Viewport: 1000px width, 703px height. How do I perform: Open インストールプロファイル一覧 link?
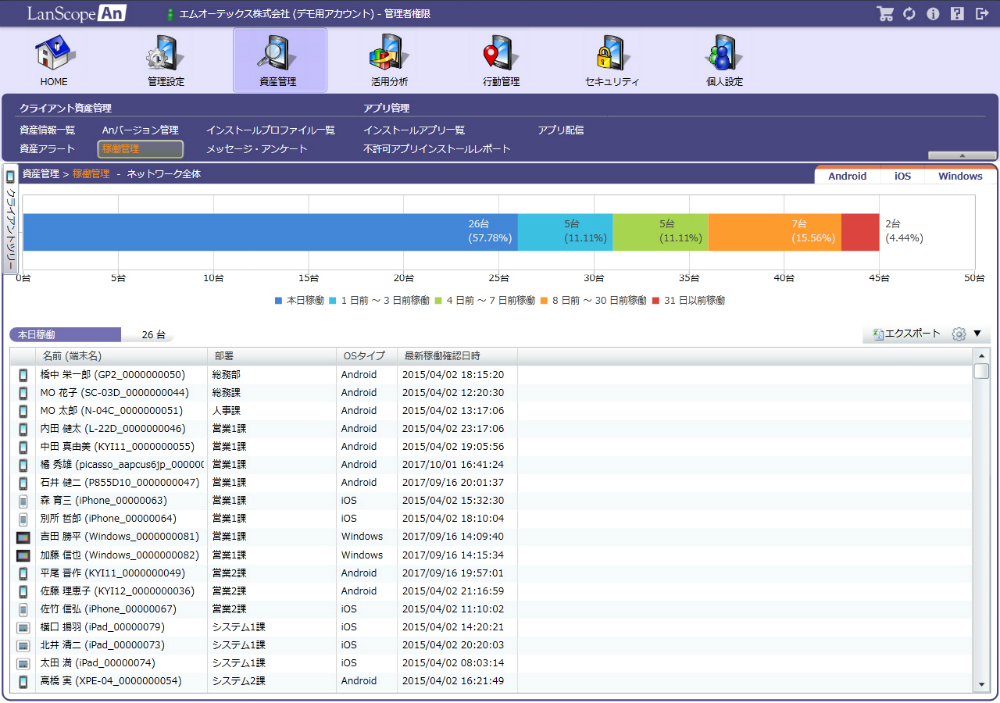[x=270, y=130]
